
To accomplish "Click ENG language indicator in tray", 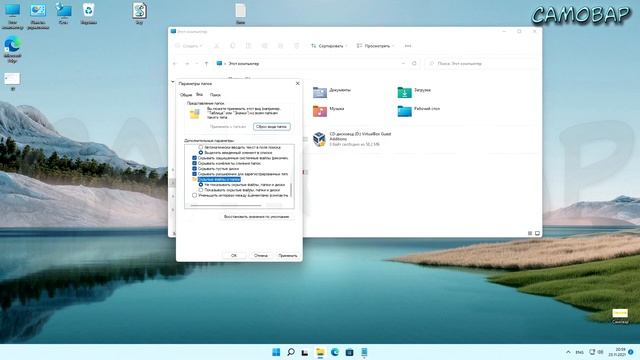I will [579, 352].
